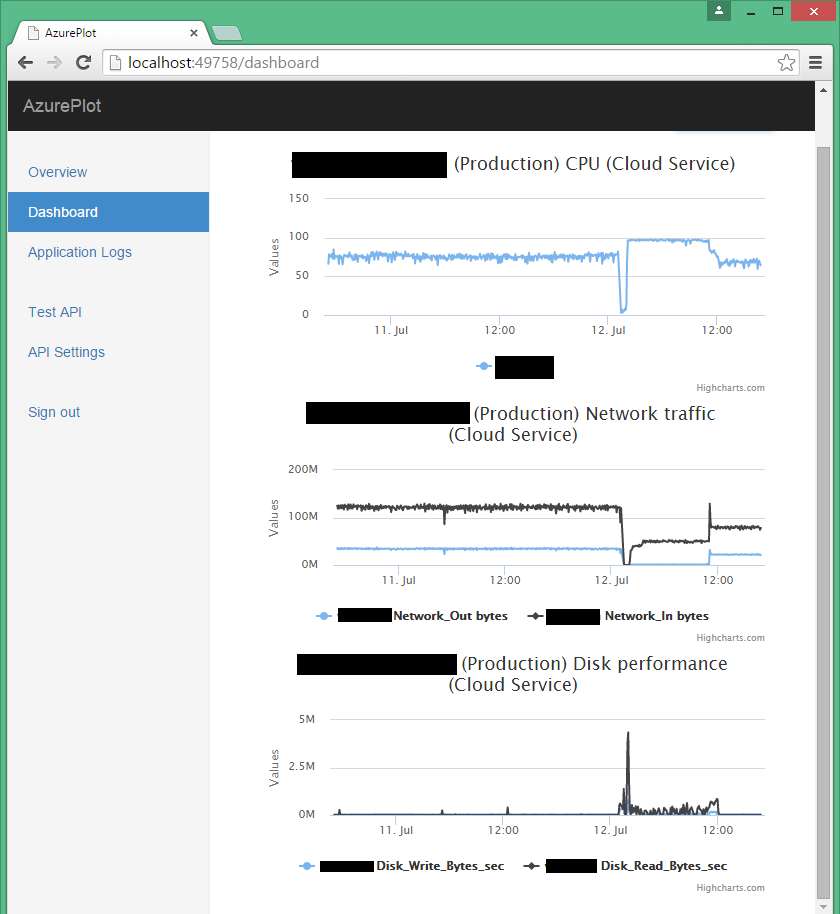The image size is (840, 914).
Task: Close the AzurePlot browser tab
Action: [x=194, y=33]
